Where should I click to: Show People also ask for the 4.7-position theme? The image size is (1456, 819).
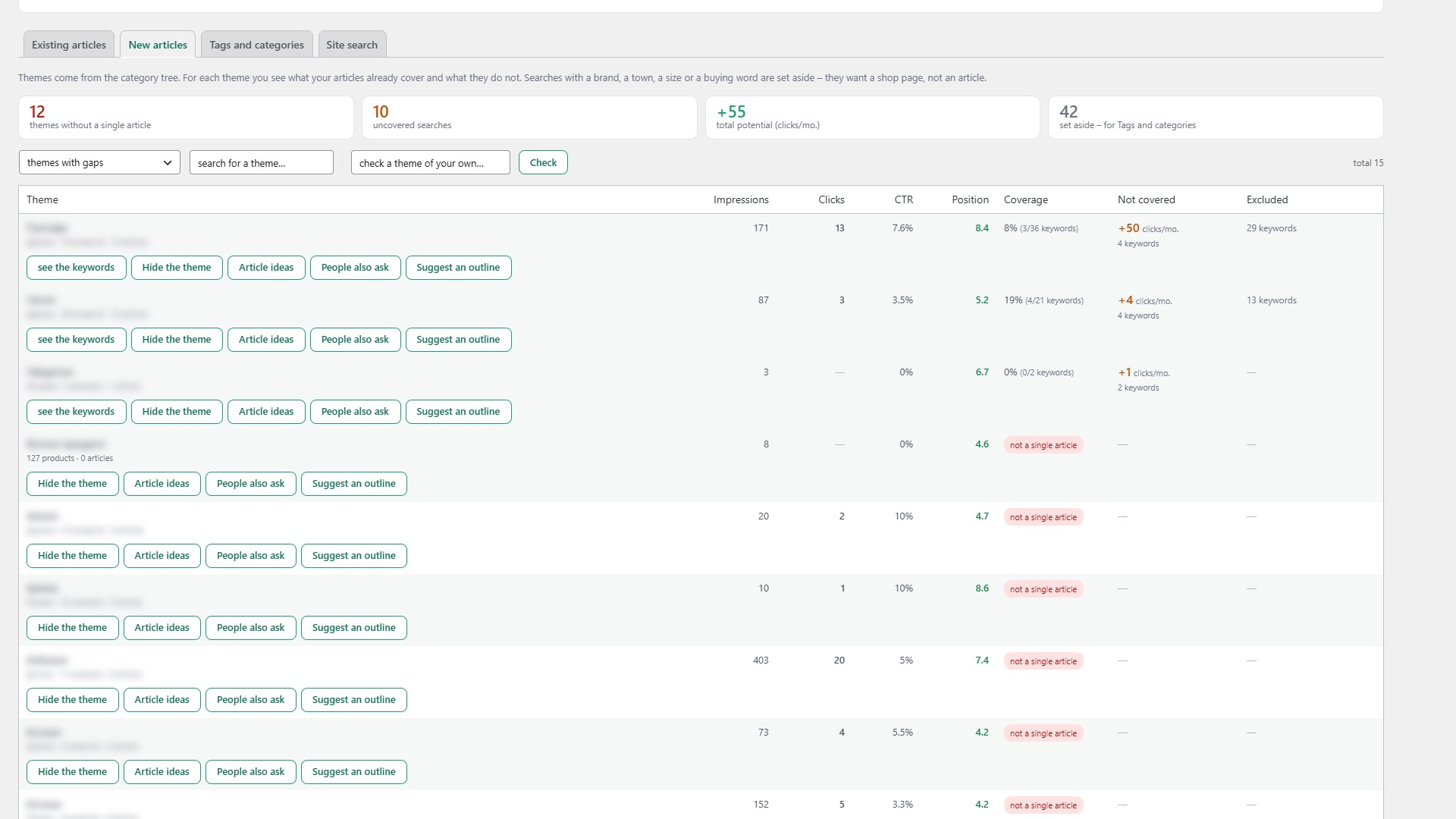[x=251, y=556]
